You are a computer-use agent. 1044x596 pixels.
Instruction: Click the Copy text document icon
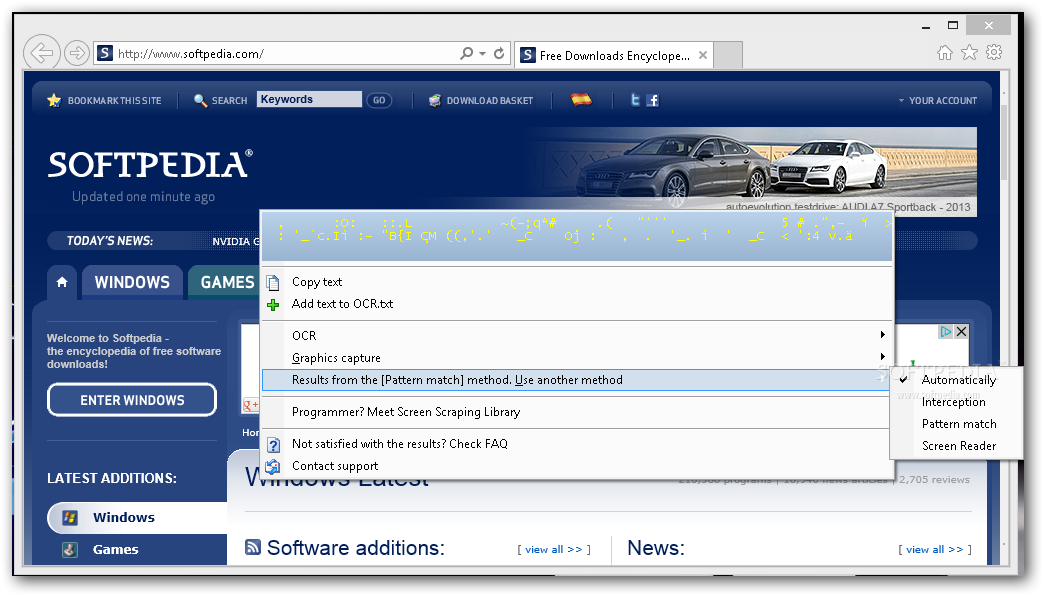click(273, 282)
